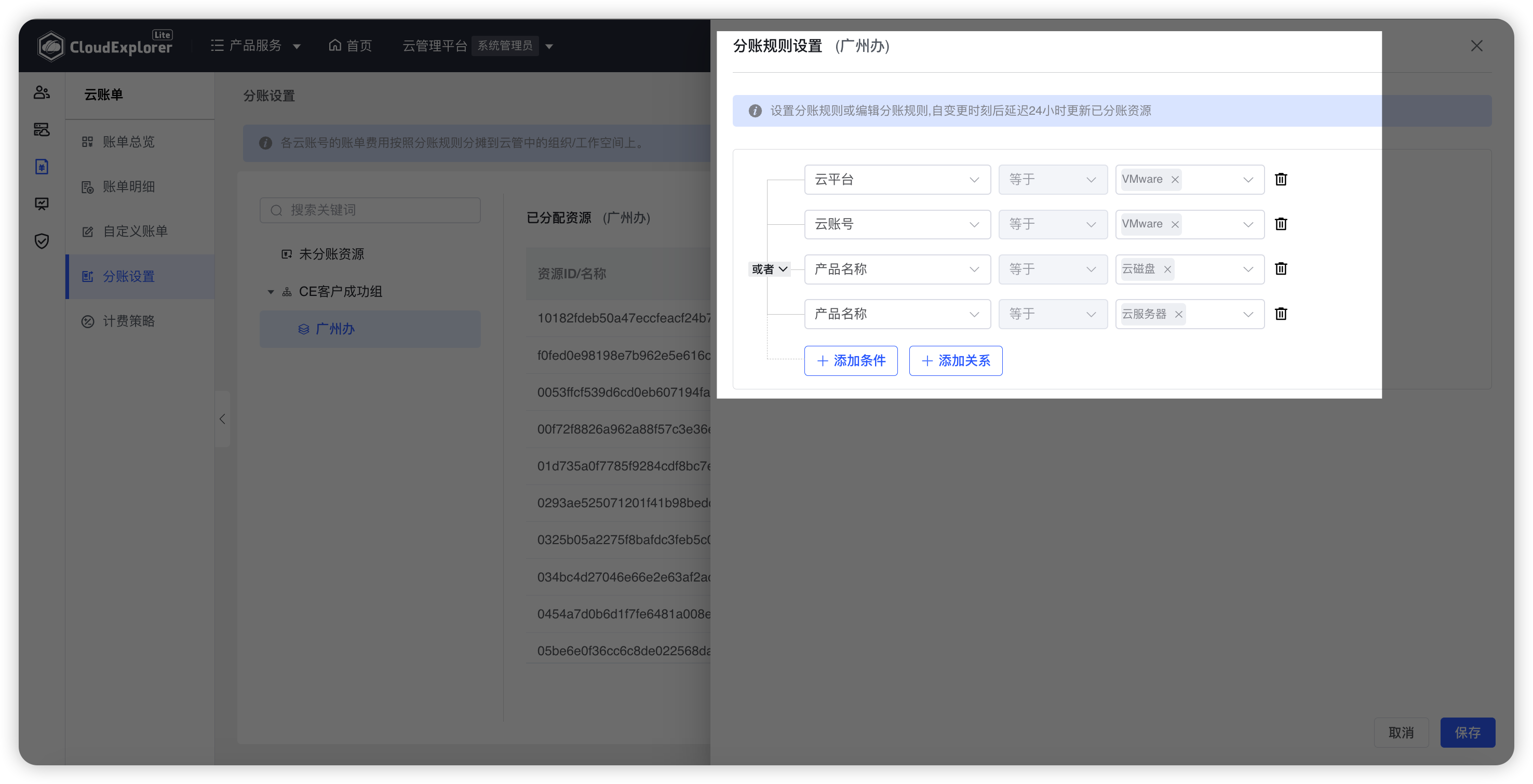The height and width of the screenshot is (784, 1533).
Task: Open the 云账号 field dropdown
Action: pyautogui.click(x=897, y=224)
